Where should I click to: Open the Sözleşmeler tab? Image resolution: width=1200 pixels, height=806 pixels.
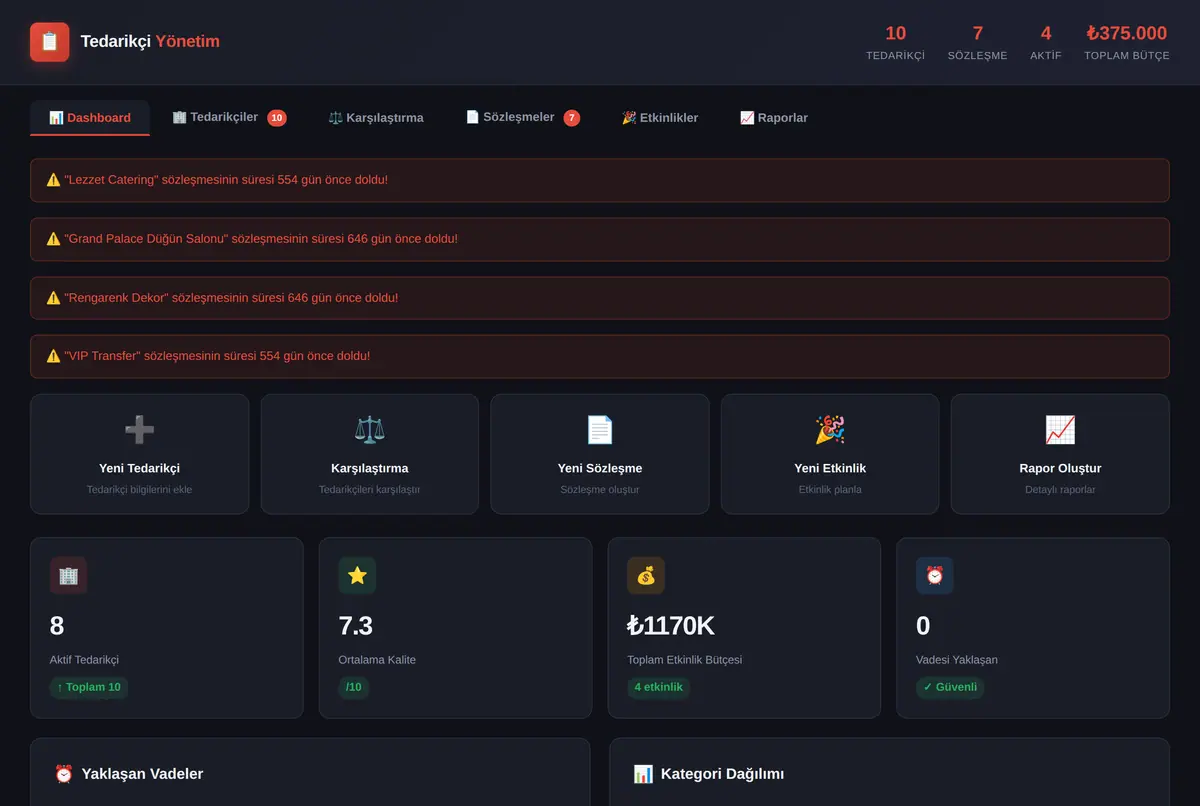[523, 118]
